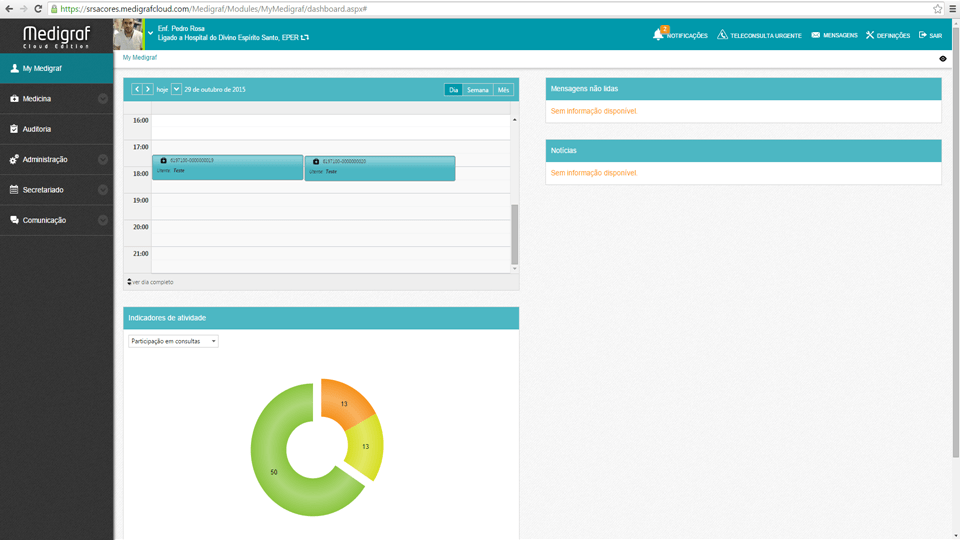960x540 pixels.
Task: Click the 'ver dia completo' link
Action: click(x=152, y=282)
